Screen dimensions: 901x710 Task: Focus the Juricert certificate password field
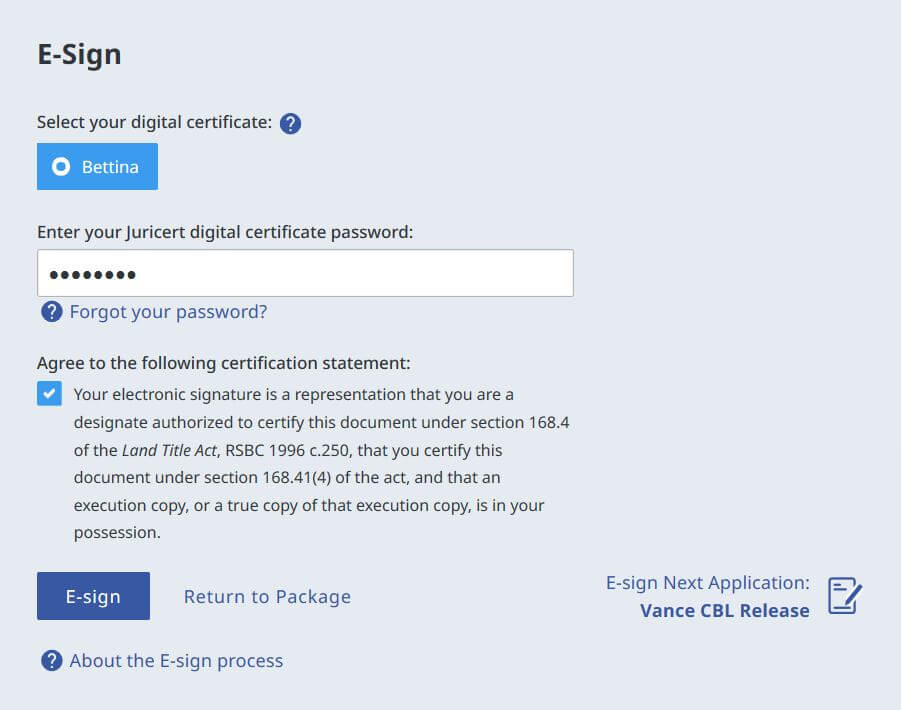(x=305, y=273)
